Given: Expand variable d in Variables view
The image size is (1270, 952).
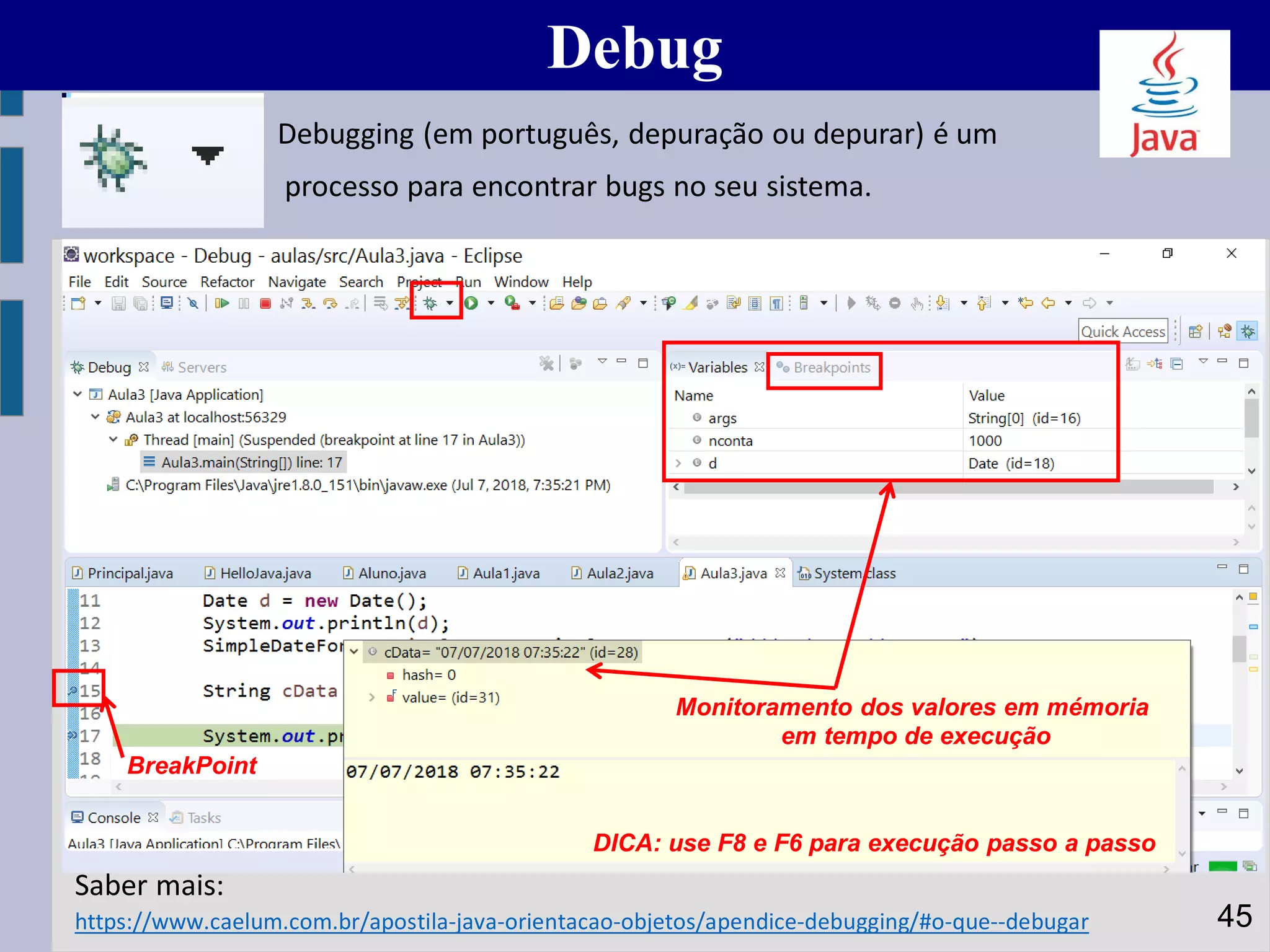Looking at the screenshot, I should point(678,463).
